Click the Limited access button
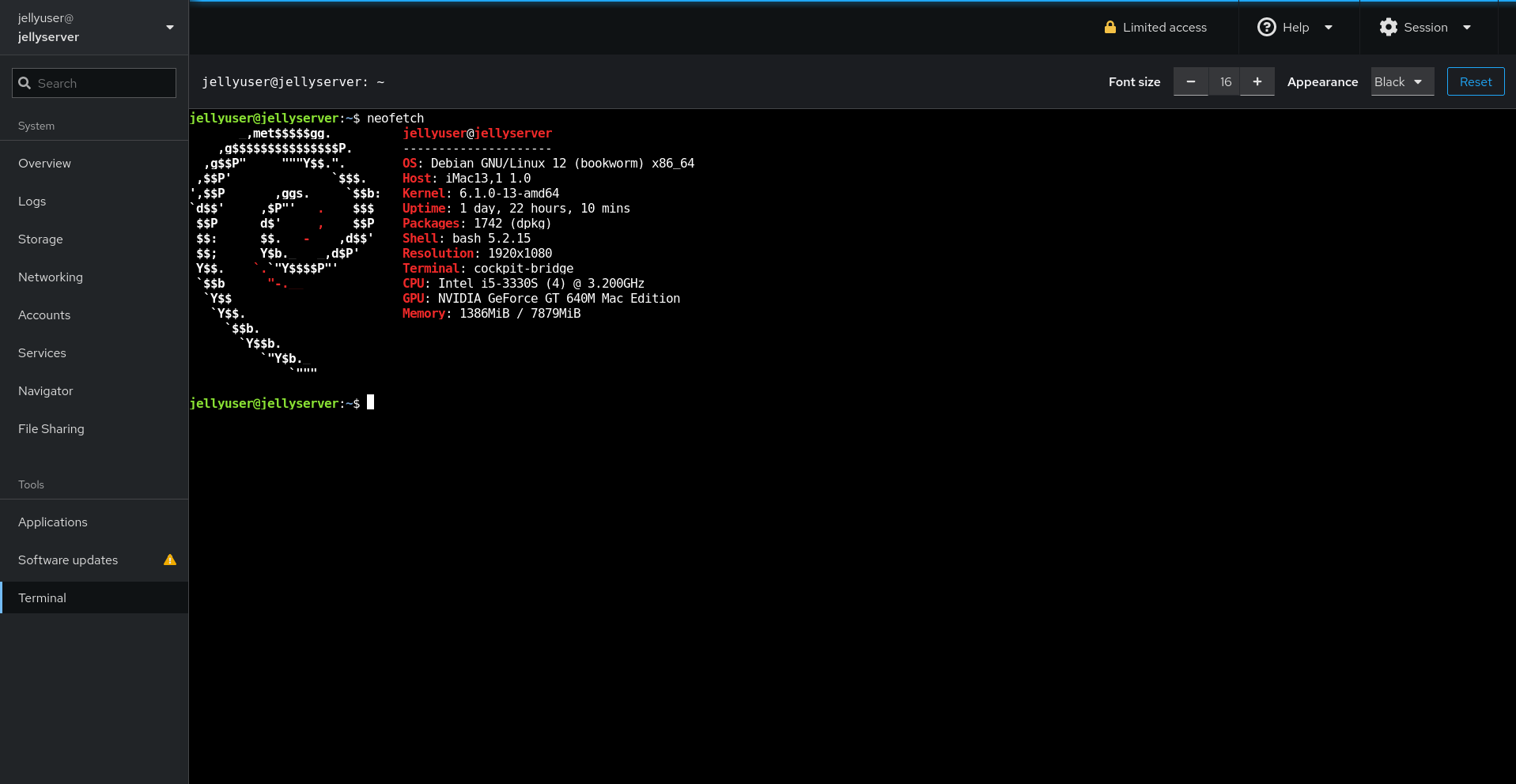 point(1155,28)
